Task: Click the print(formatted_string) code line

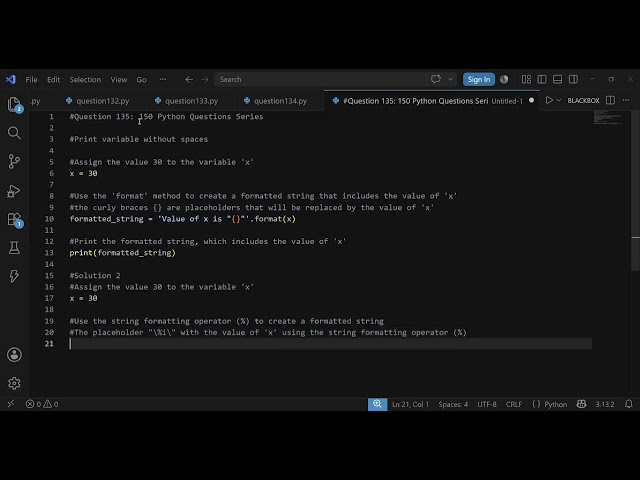Action: tap(122, 253)
